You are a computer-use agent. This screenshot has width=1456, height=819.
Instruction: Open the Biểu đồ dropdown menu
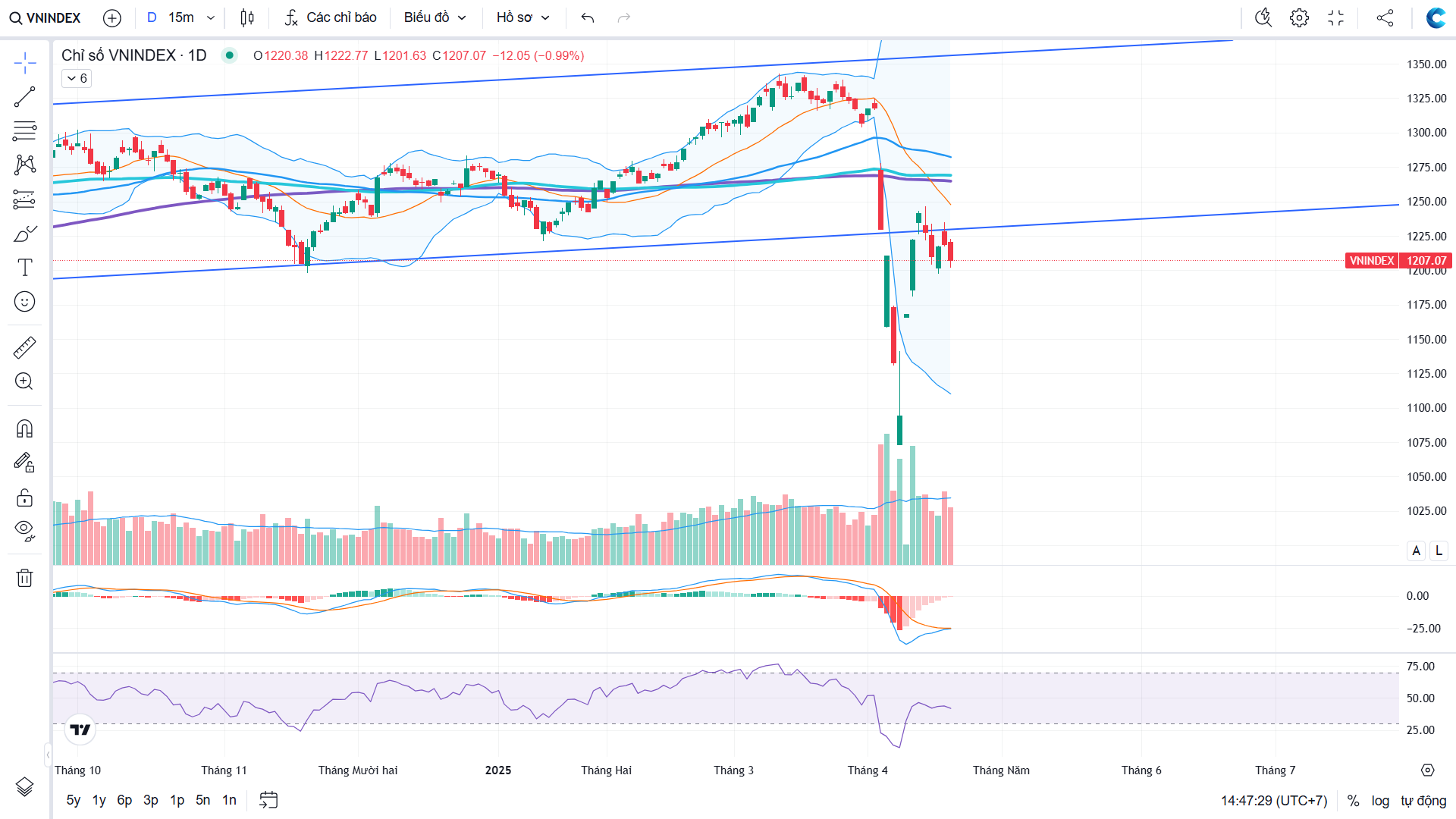pos(435,17)
